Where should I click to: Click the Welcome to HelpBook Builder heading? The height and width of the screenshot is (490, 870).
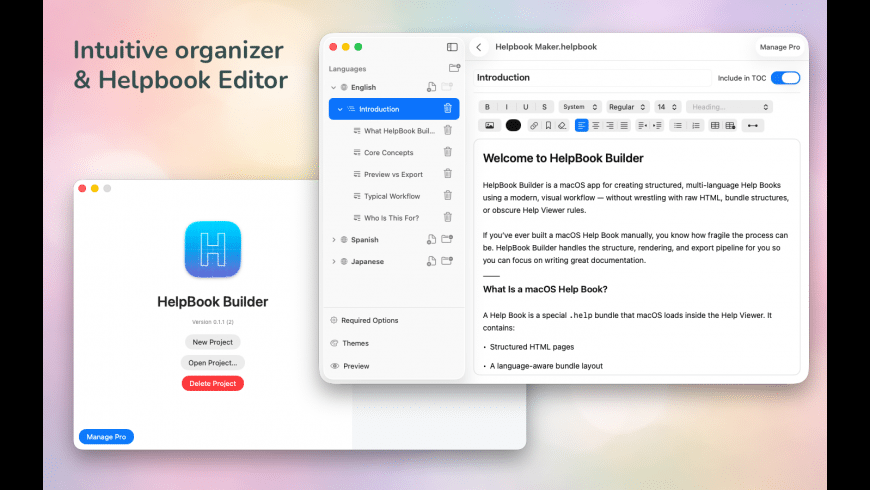tap(563, 158)
